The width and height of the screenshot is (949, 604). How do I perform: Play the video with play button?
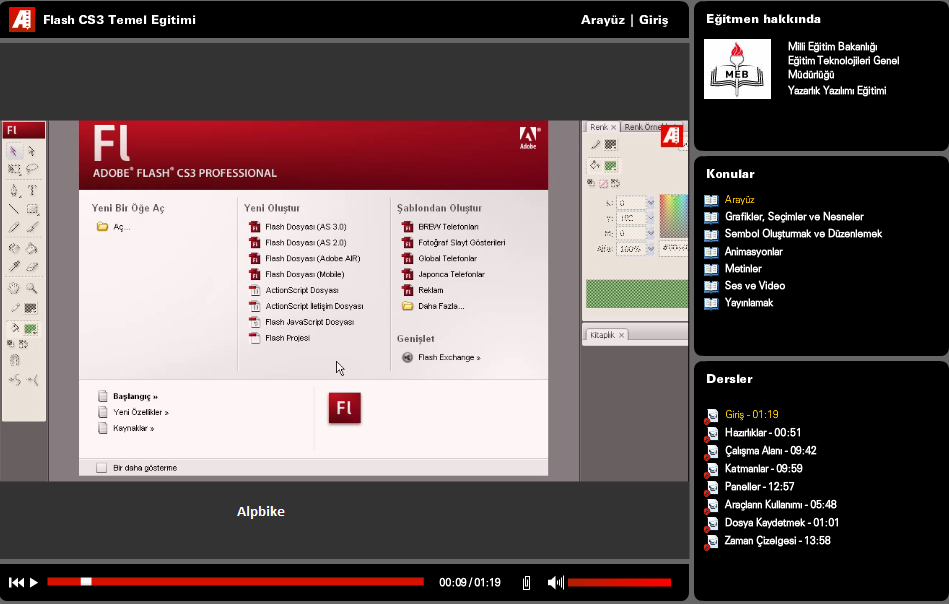point(34,582)
